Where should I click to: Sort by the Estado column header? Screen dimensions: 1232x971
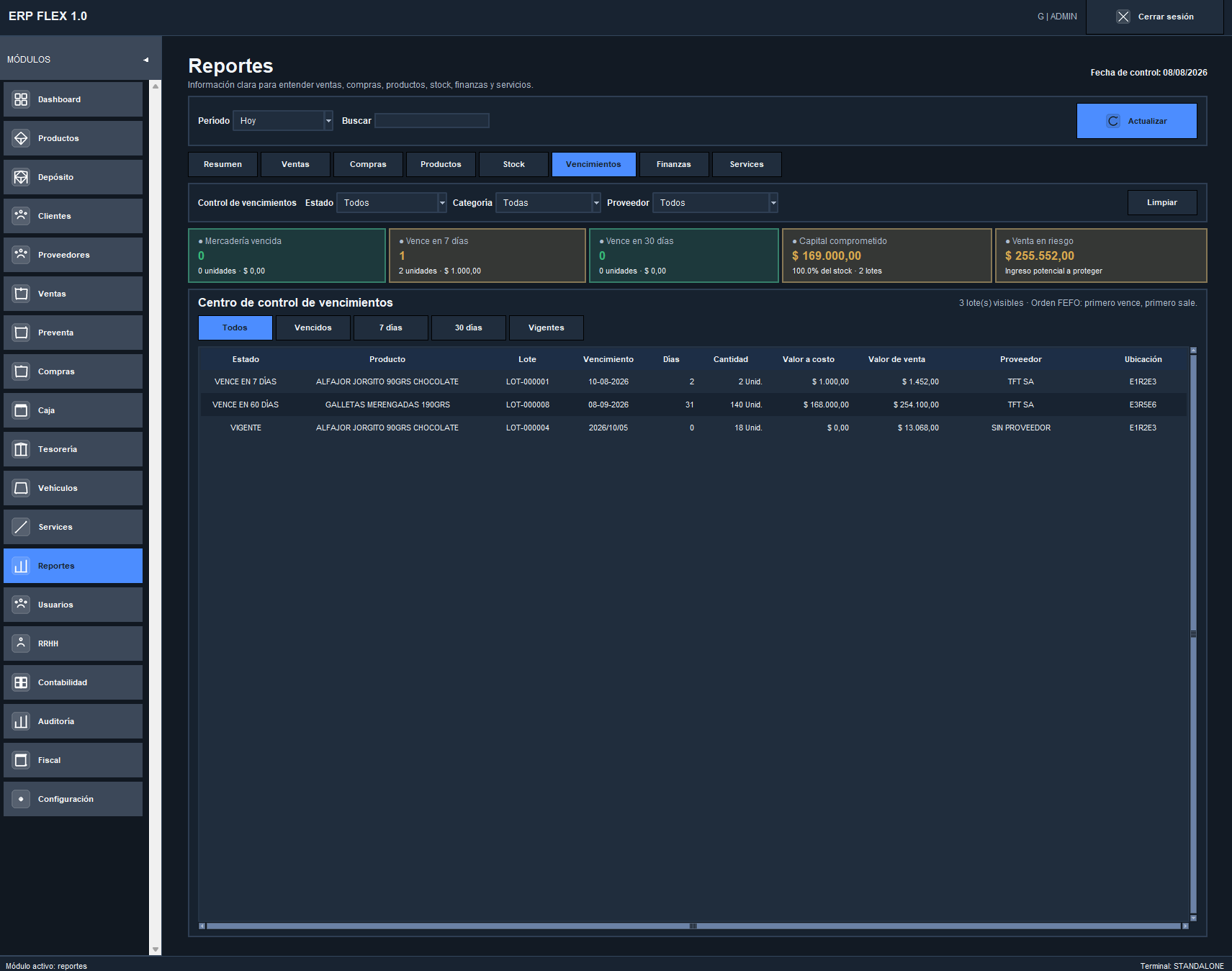coord(246,359)
